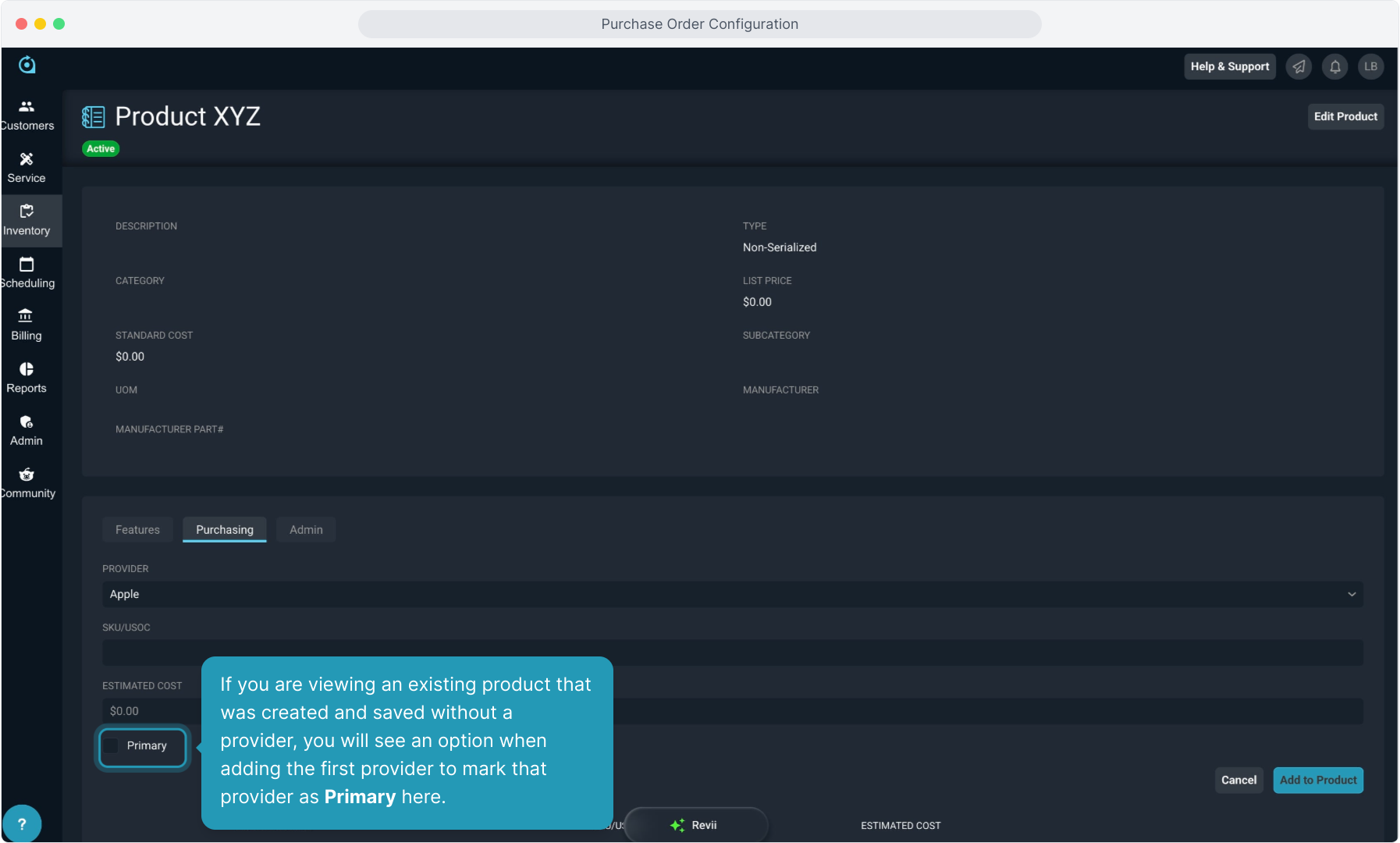This screenshot has height=843, width=1400.
Task: Expand the Provider dropdown showing Apple
Action: (x=733, y=594)
